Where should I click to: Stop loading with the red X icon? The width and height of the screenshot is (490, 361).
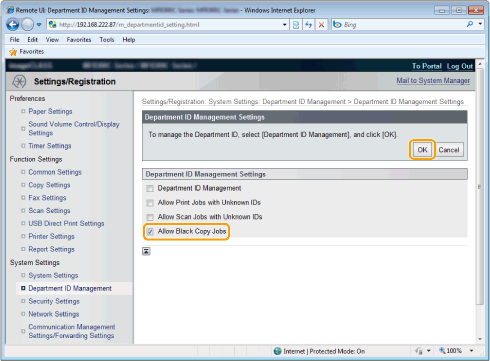coord(321,25)
